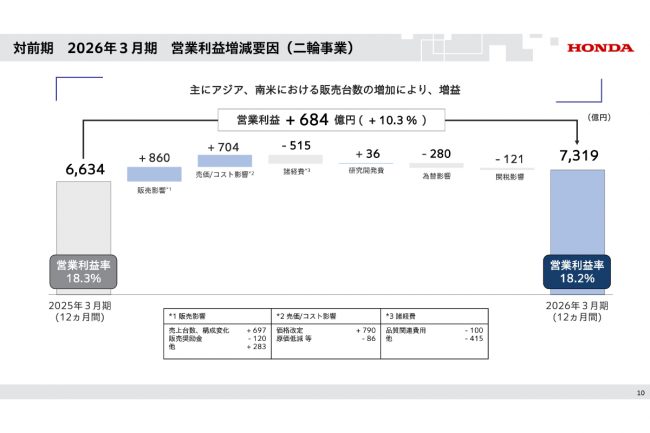
Task: Click the navy 営業利益率 18.2% badge
Action: pos(577,272)
